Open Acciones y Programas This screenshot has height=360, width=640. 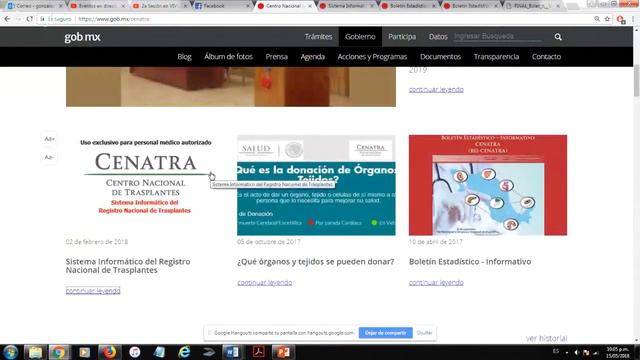[x=372, y=57]
